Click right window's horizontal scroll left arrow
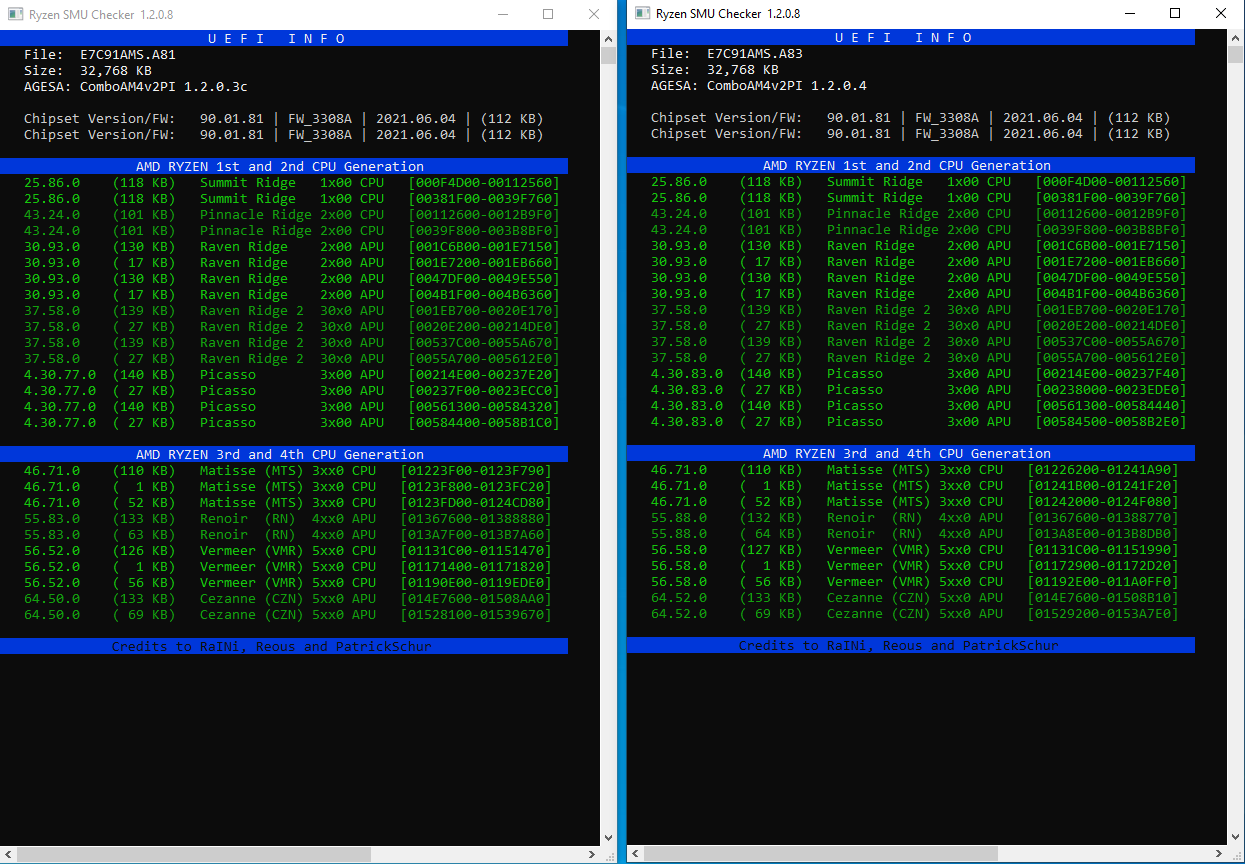The height and width of the screenshot is (864, 1245). [635, 855]
